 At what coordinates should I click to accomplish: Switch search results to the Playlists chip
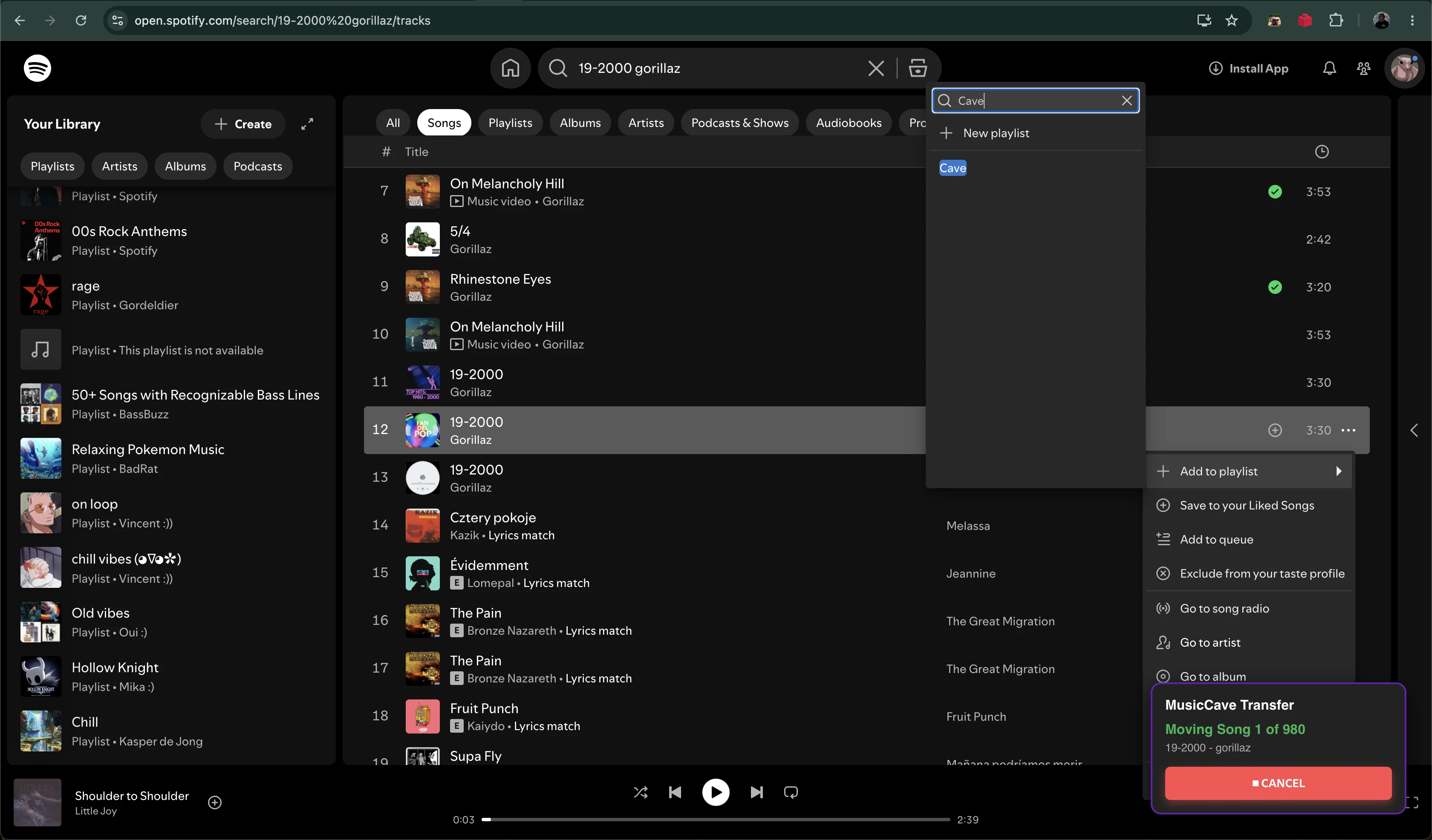(x=510, y=123)
